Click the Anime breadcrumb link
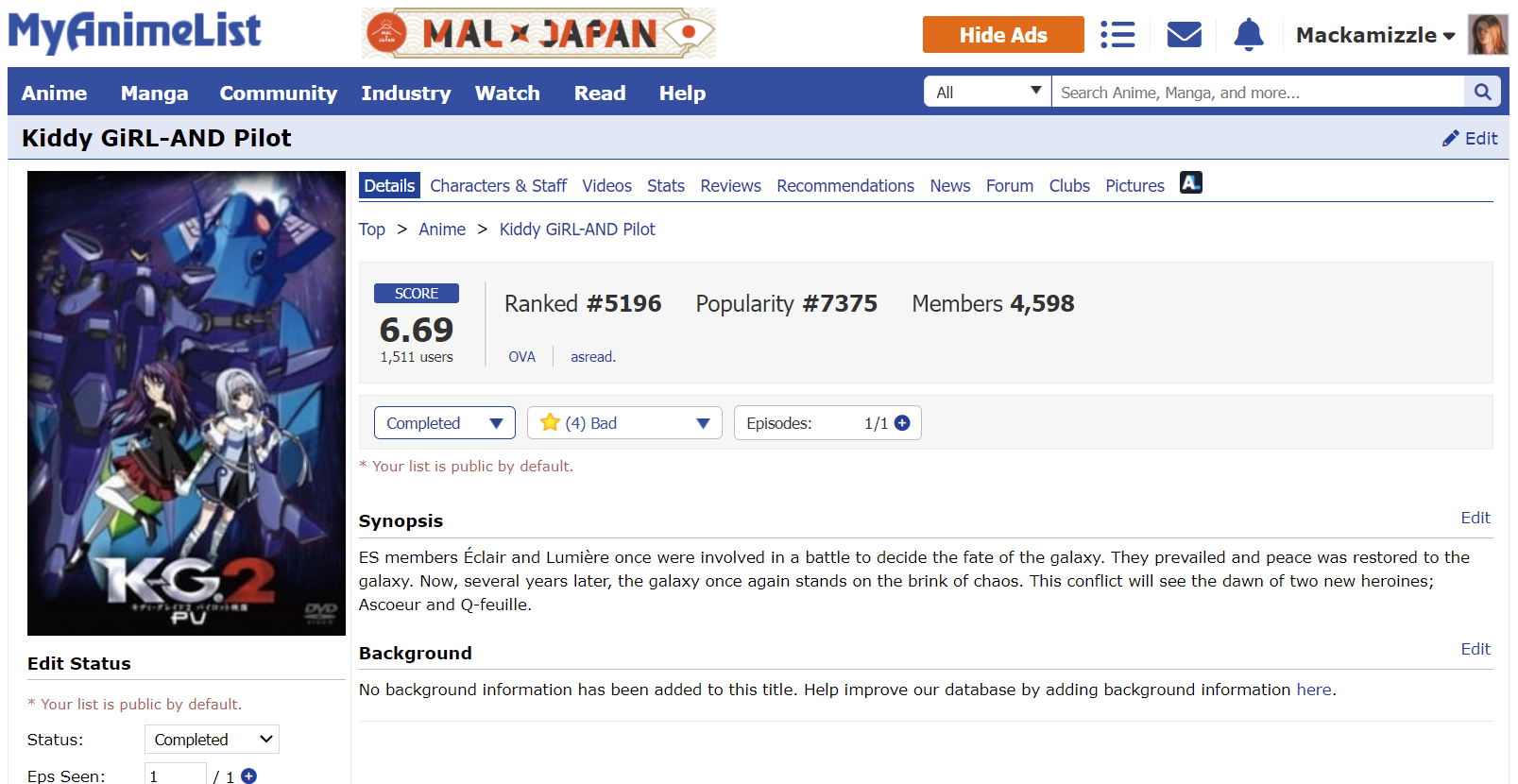 [442, 230]
